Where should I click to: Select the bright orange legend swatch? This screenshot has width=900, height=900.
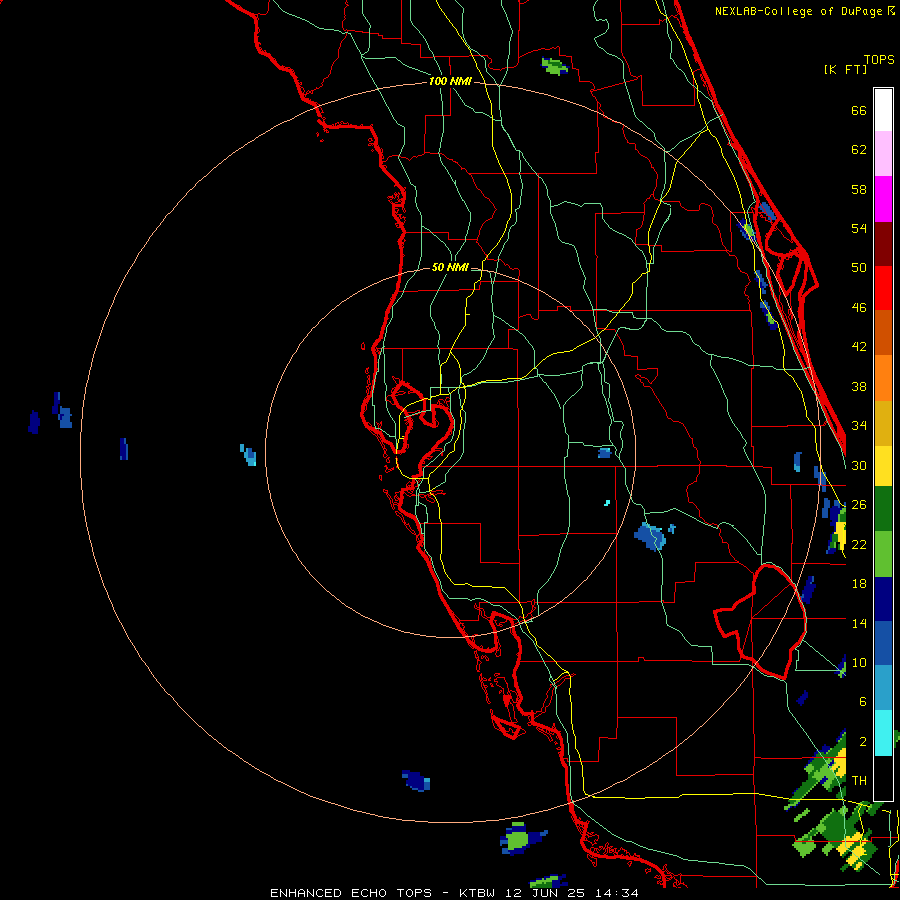(883, 378)
